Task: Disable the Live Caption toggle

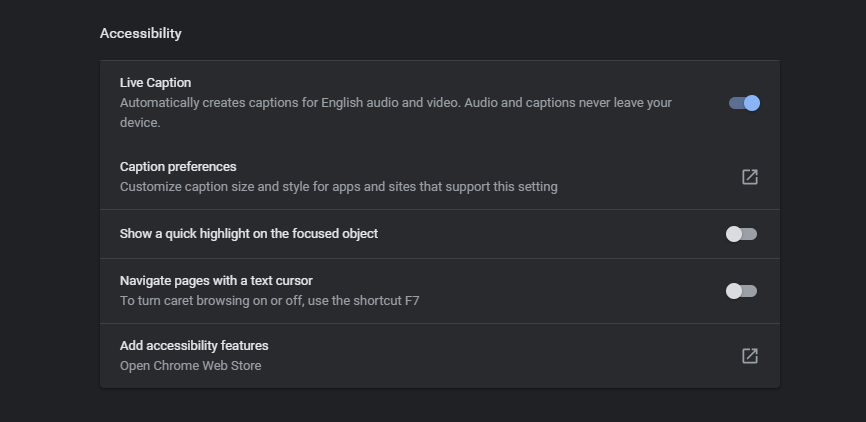Action: pyautogui.click(x=744, y=103)
